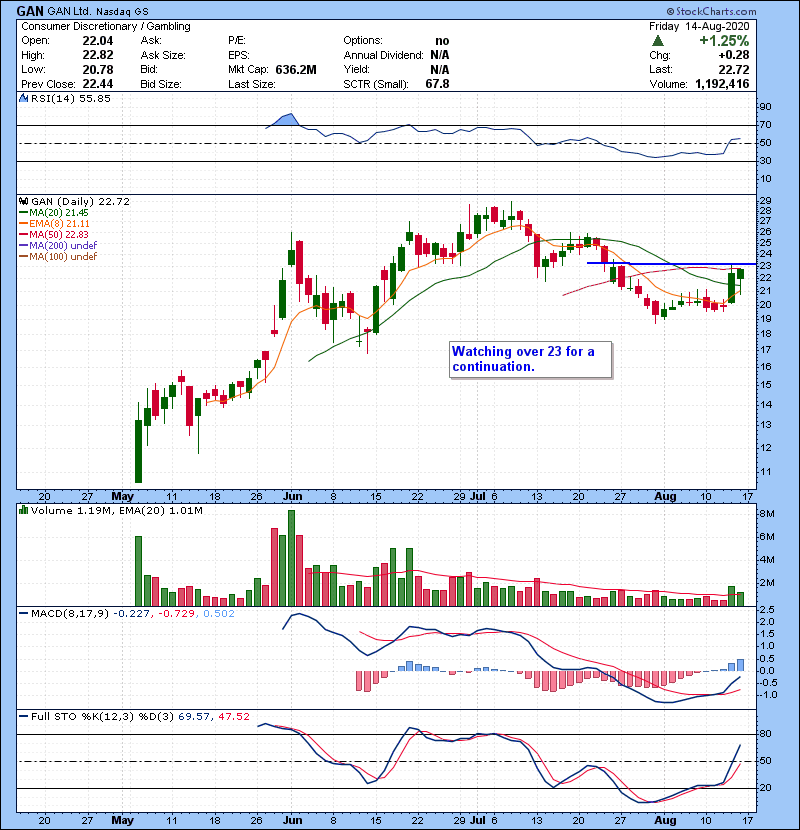
Task: Select the Prev Close value 22.44
Action: point(98,84)
